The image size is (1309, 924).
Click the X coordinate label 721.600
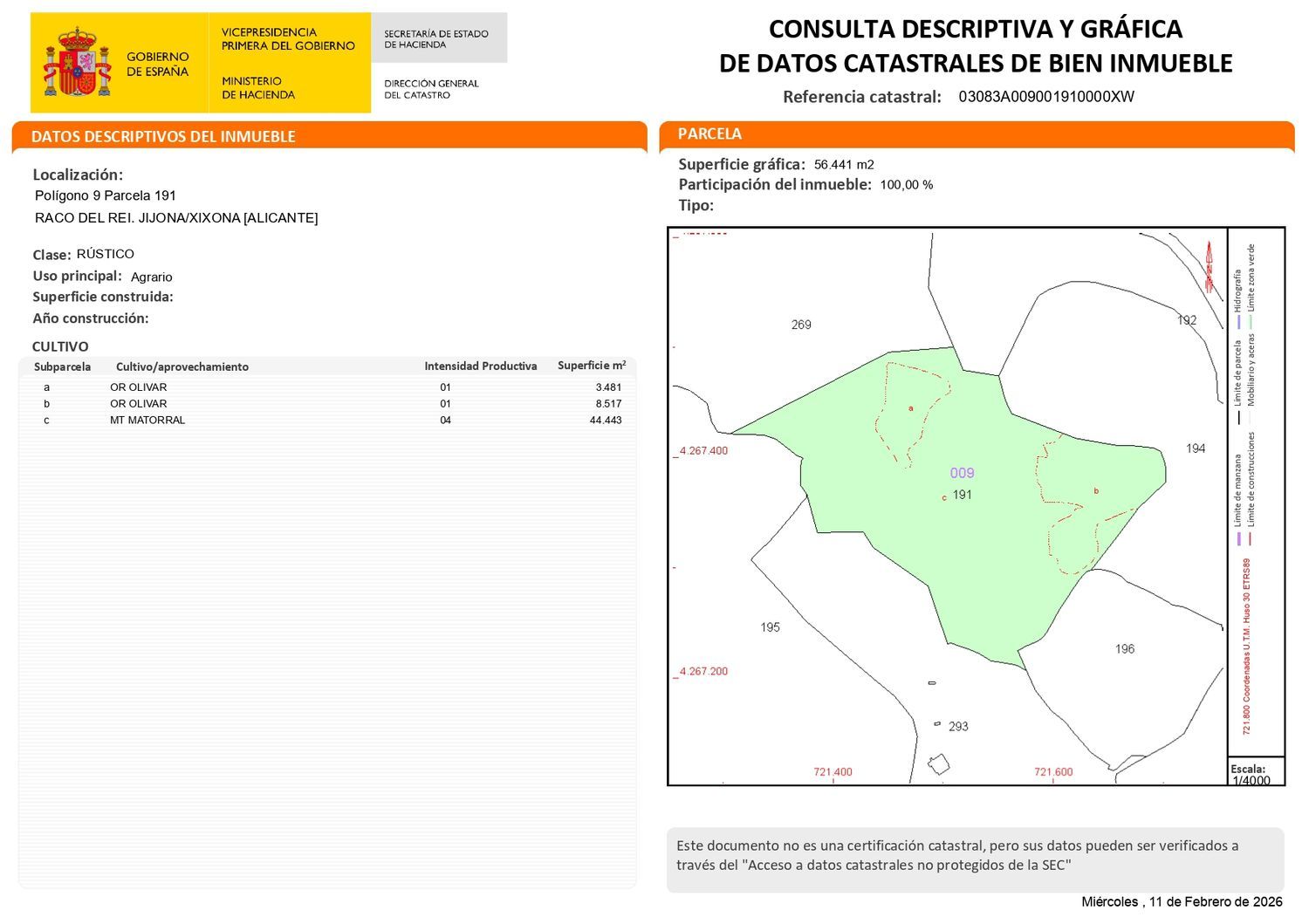click(1053, 772)
